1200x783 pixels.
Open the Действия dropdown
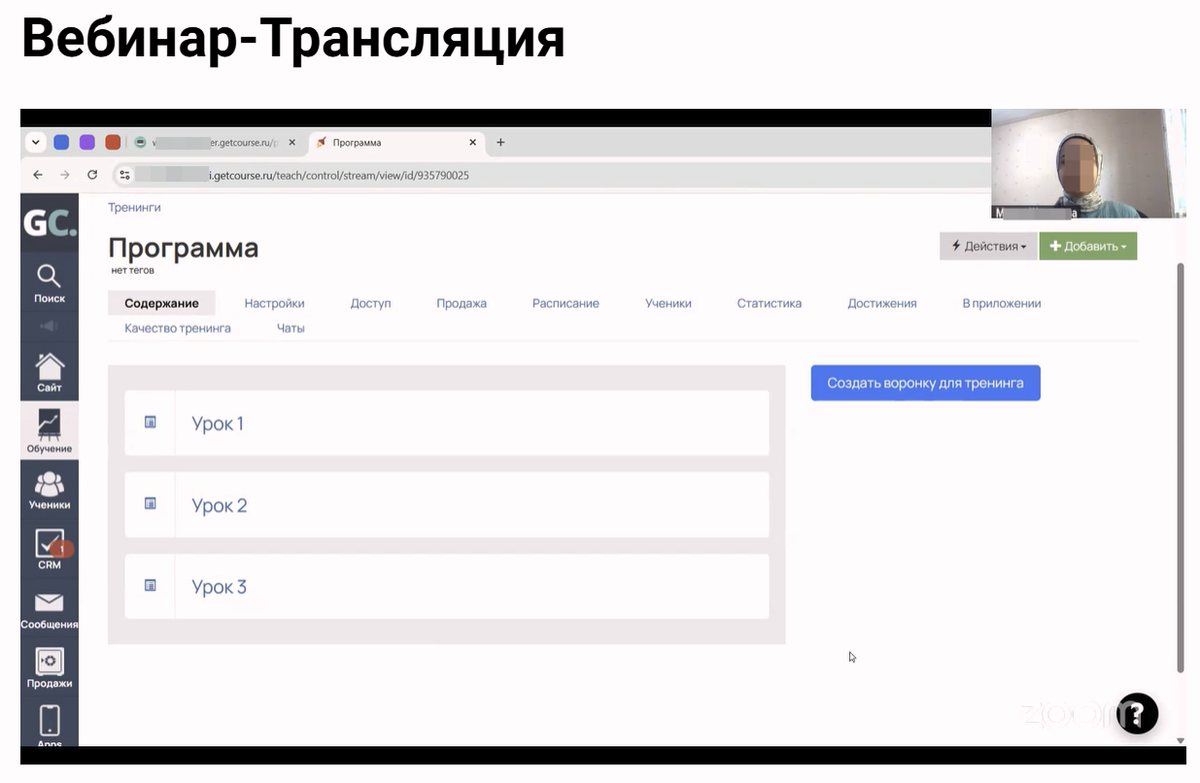click(x=987, y=246)
